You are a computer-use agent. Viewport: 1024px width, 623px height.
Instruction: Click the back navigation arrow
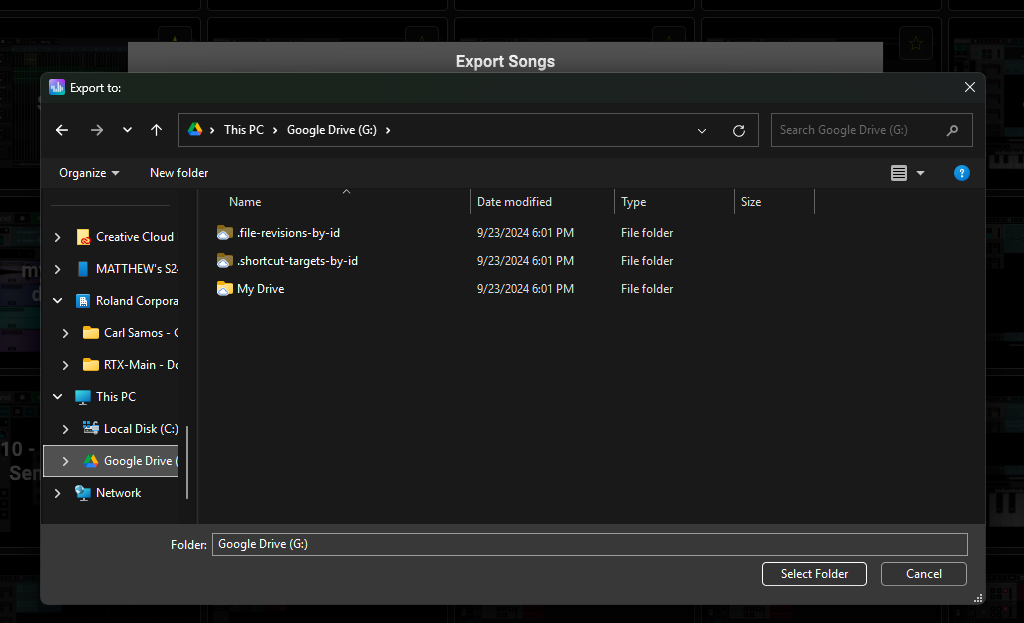tap(61, 129)
